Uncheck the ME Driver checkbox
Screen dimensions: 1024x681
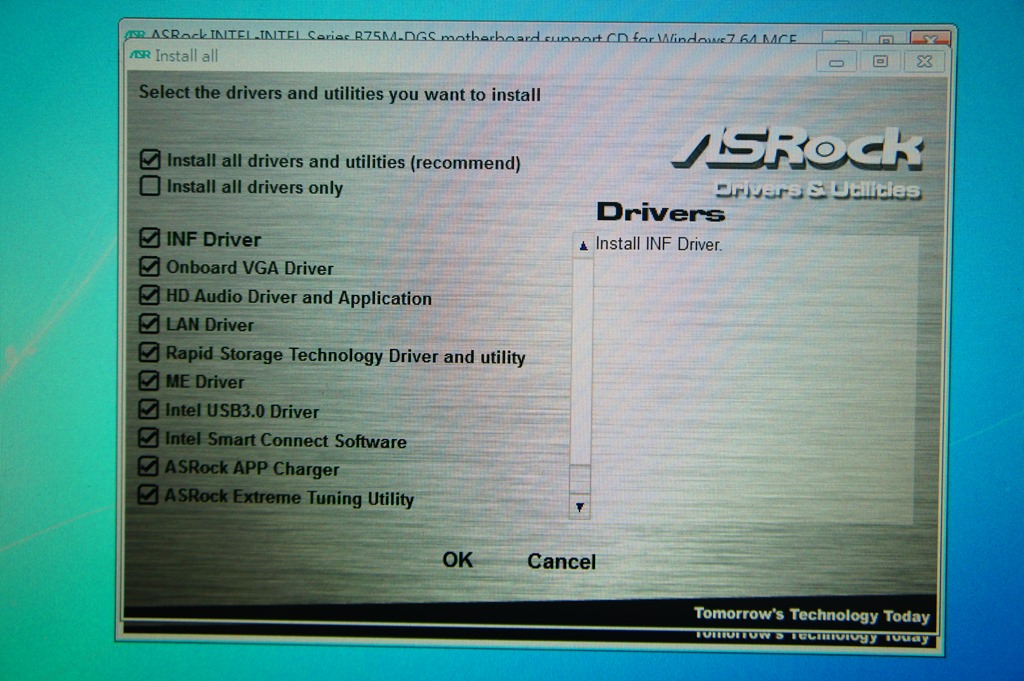148,381
